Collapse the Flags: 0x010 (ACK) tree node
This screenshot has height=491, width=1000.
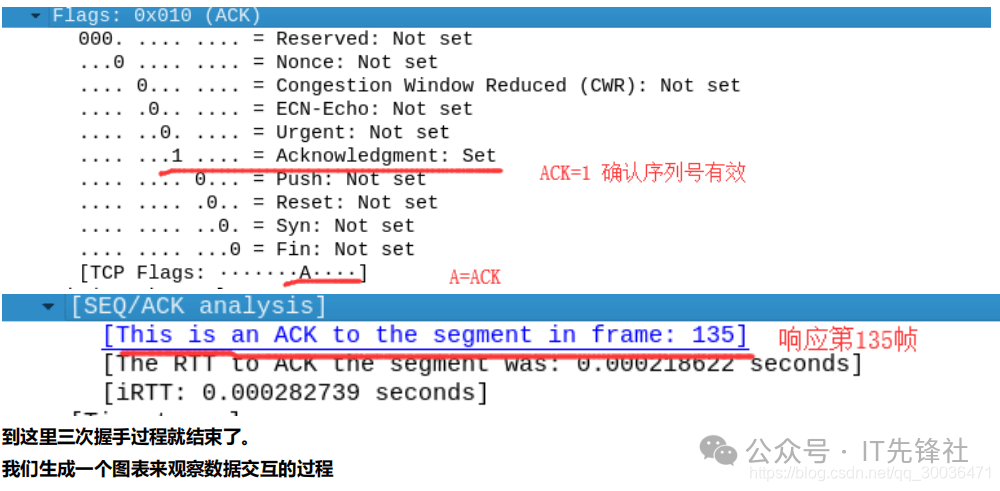(x=37, y=16)
